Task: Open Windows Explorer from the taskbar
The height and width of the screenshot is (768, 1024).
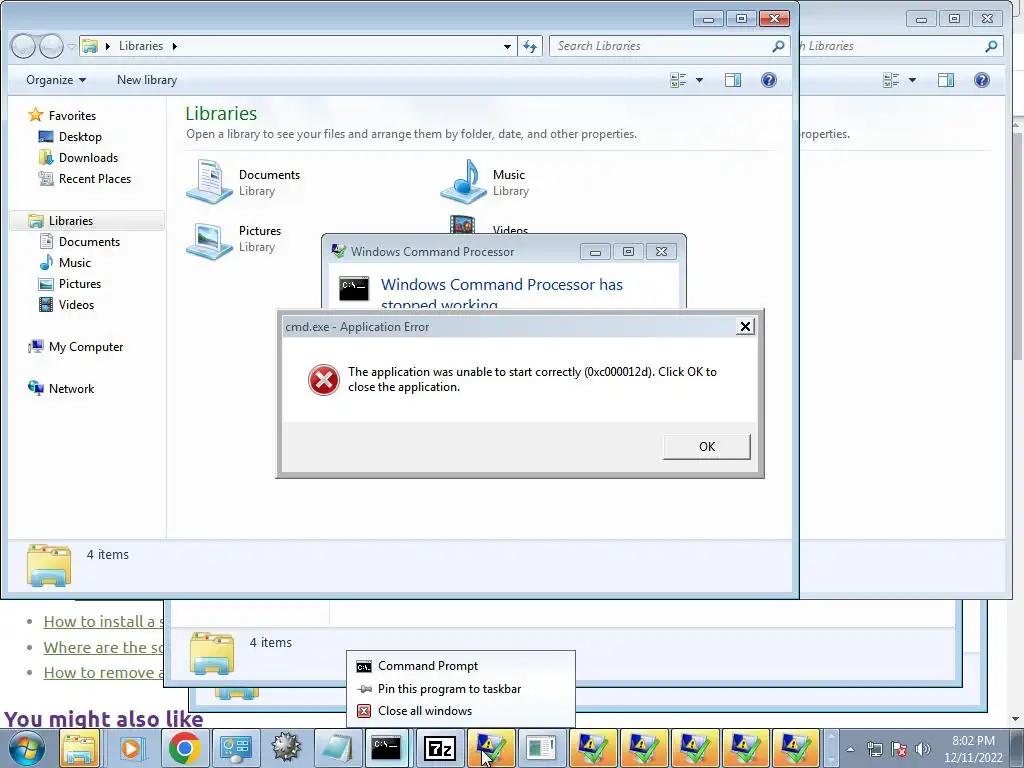Action: click(80, 748)
